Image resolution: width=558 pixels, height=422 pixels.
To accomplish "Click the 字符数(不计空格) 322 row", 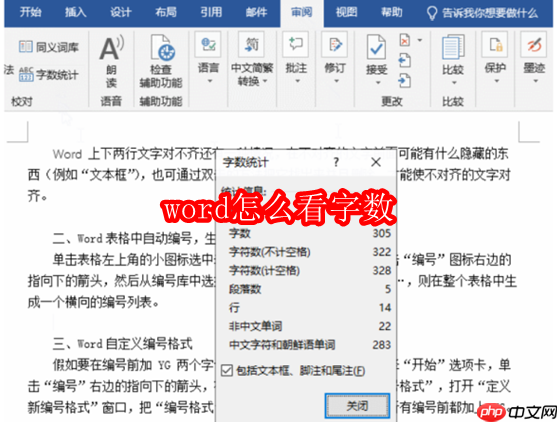I will 310,252.
